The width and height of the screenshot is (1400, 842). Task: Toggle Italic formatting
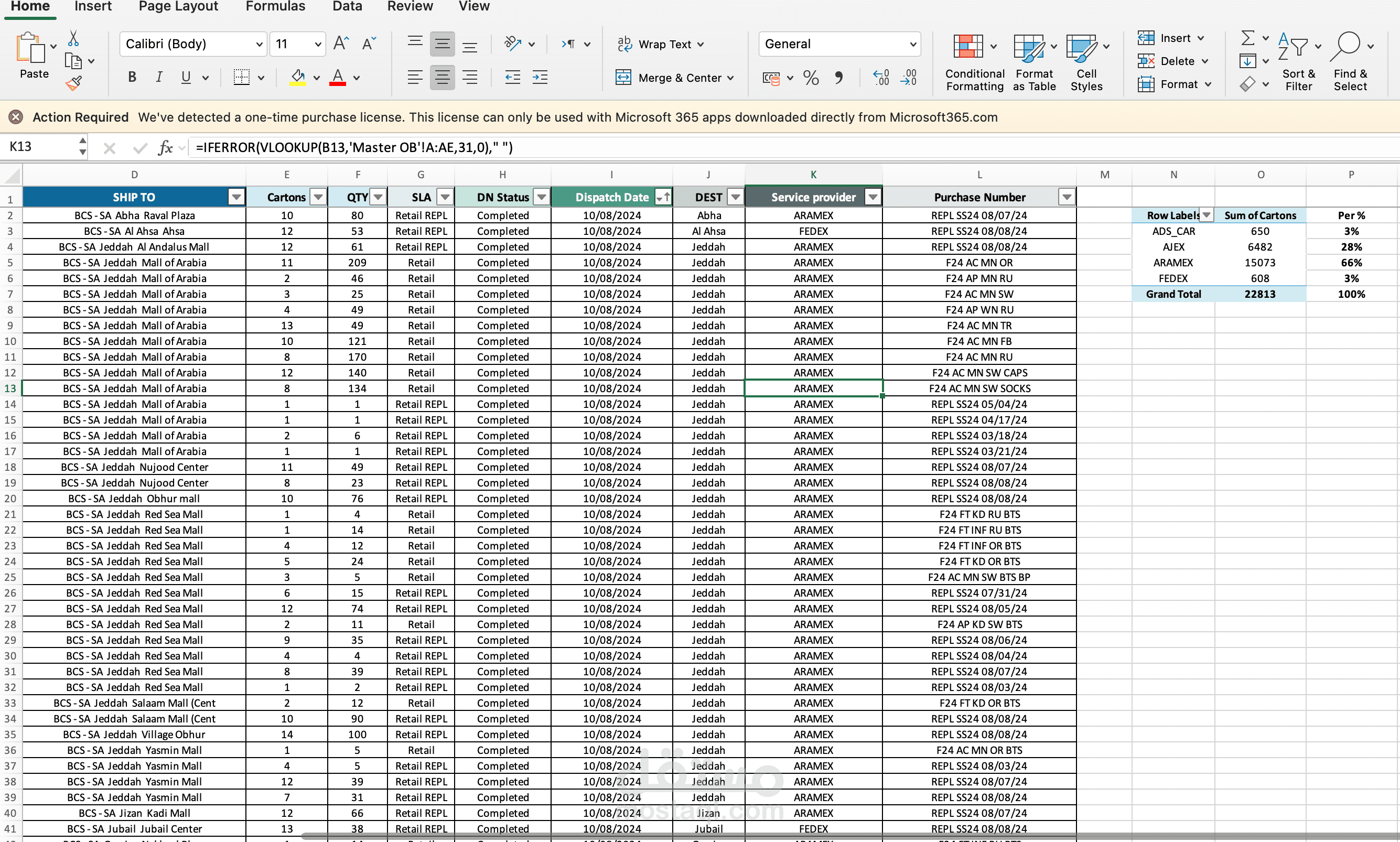tap(159, 77)
